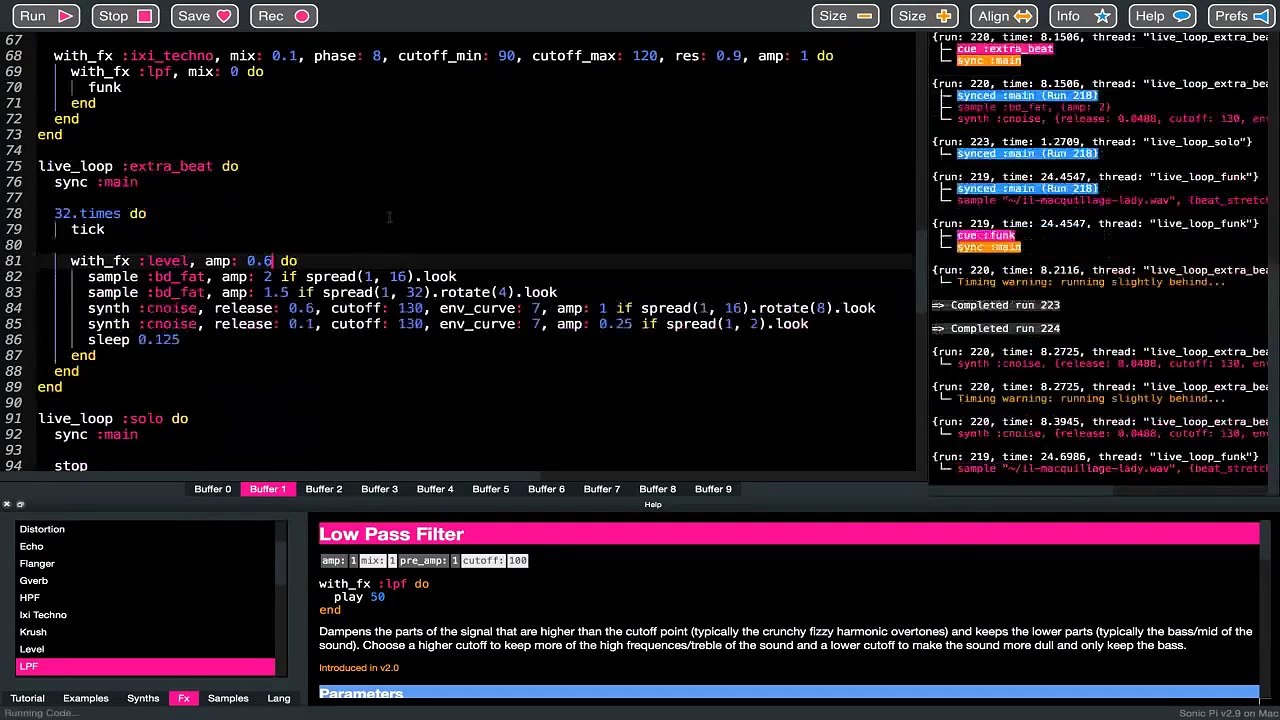Switch to Buffer 0
1280x720 pixels.
click(x=212, y=489)
